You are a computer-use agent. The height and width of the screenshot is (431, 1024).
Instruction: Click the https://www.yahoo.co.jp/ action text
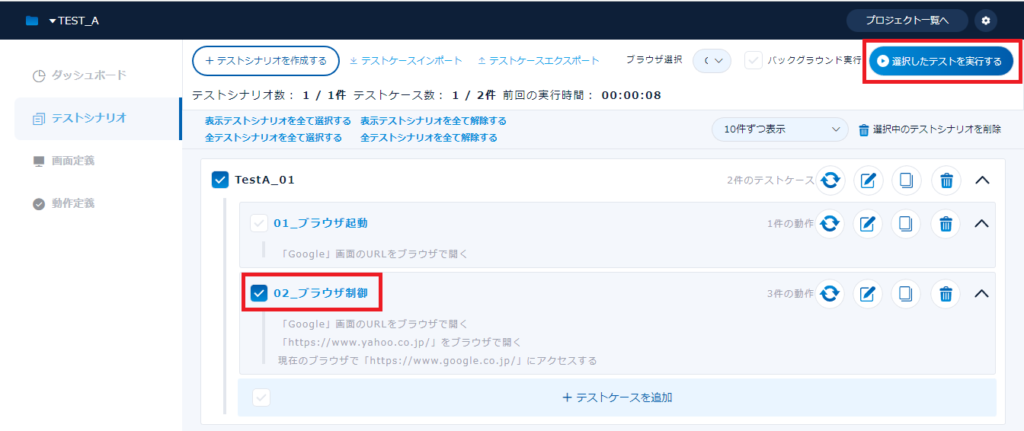[x=401, y=342]
